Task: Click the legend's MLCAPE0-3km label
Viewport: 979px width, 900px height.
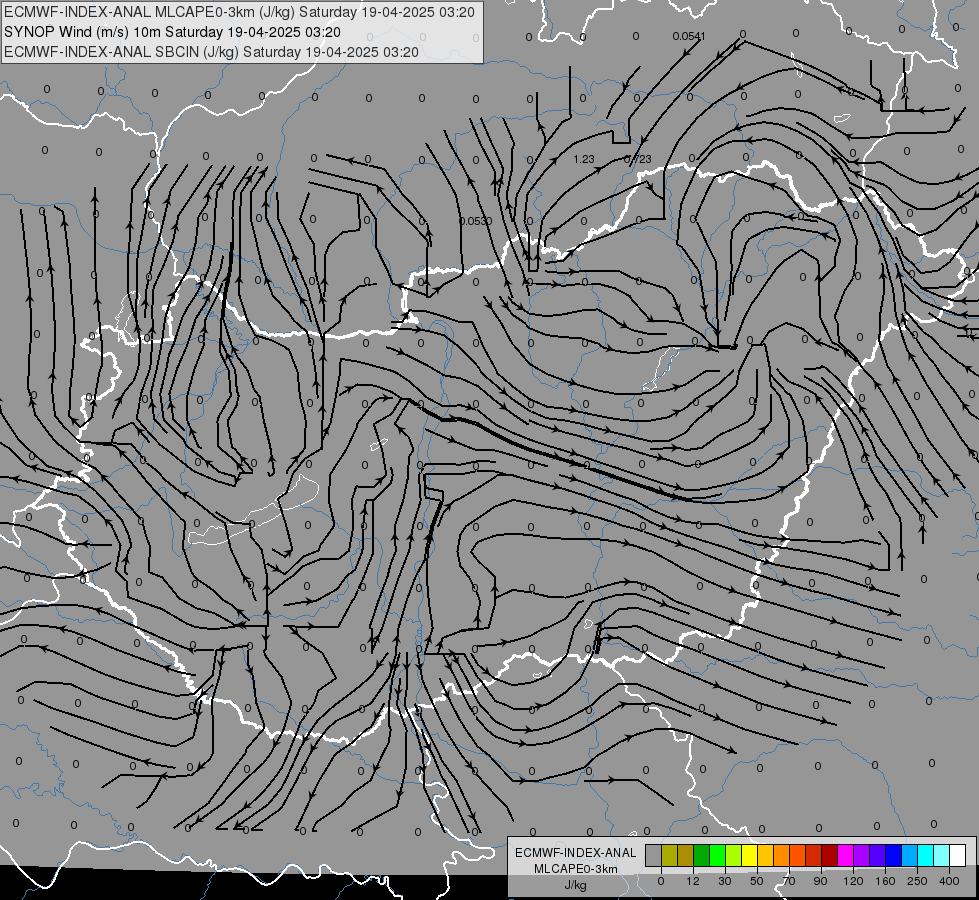Action: click(x=576, y=869)
